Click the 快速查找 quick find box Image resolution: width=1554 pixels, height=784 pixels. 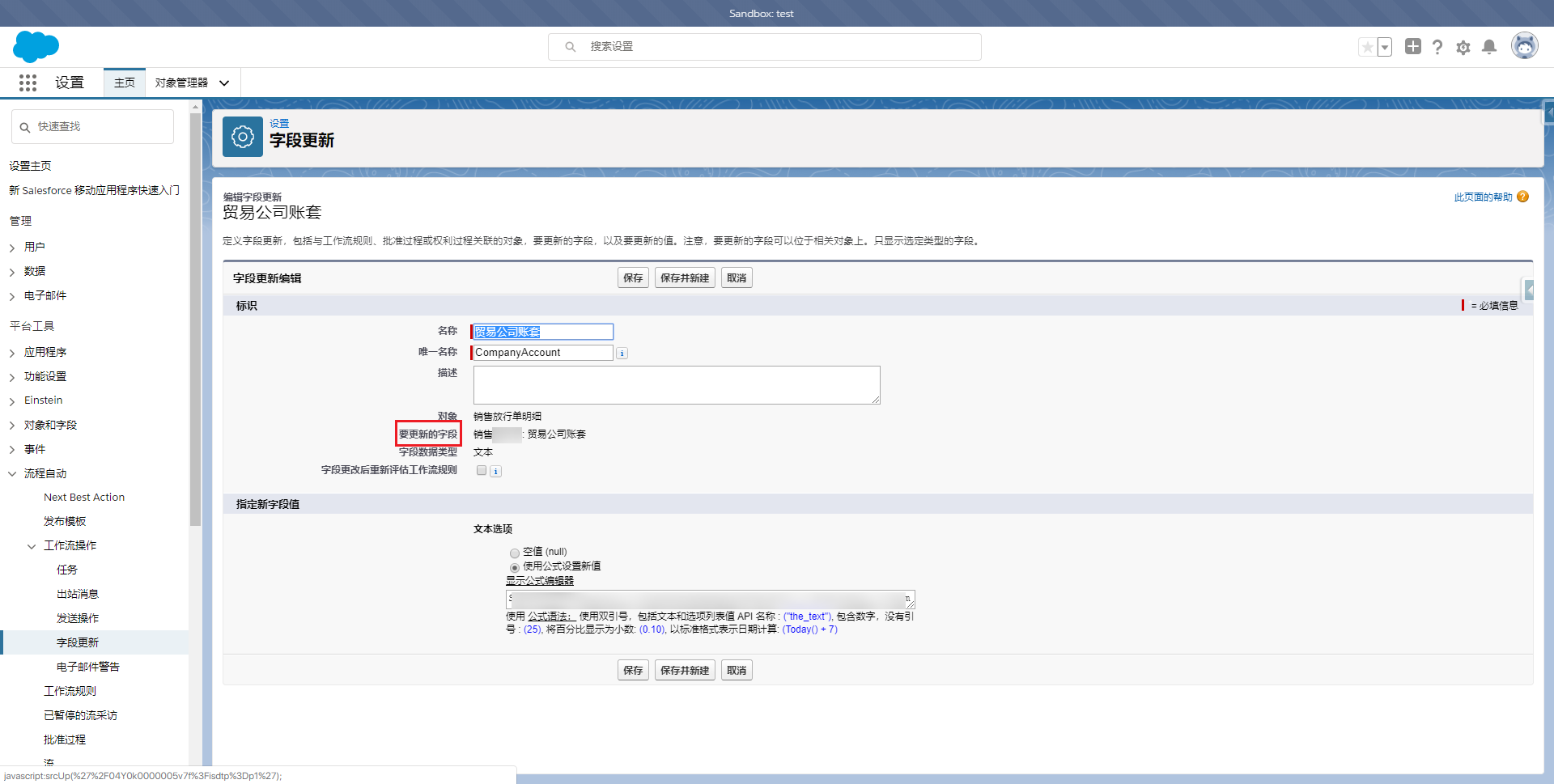[93, 127]
